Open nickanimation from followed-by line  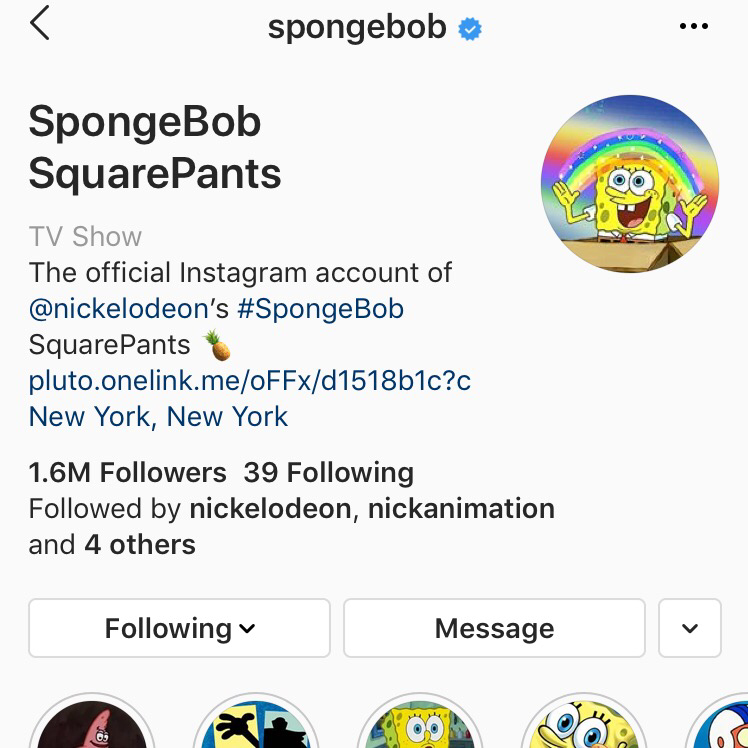[x=460, y=508]
